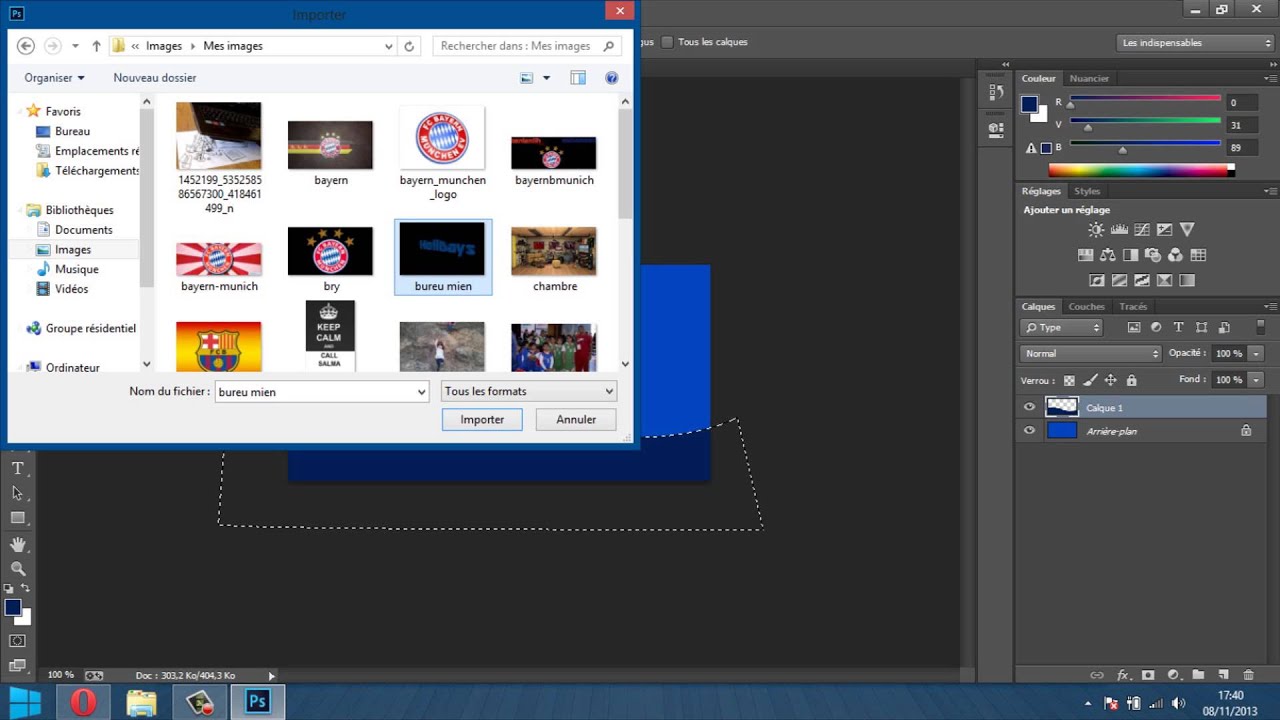Add Channel Mixer adjustment
Viewport: 1280px width, 720px height.
point(1176,255)
